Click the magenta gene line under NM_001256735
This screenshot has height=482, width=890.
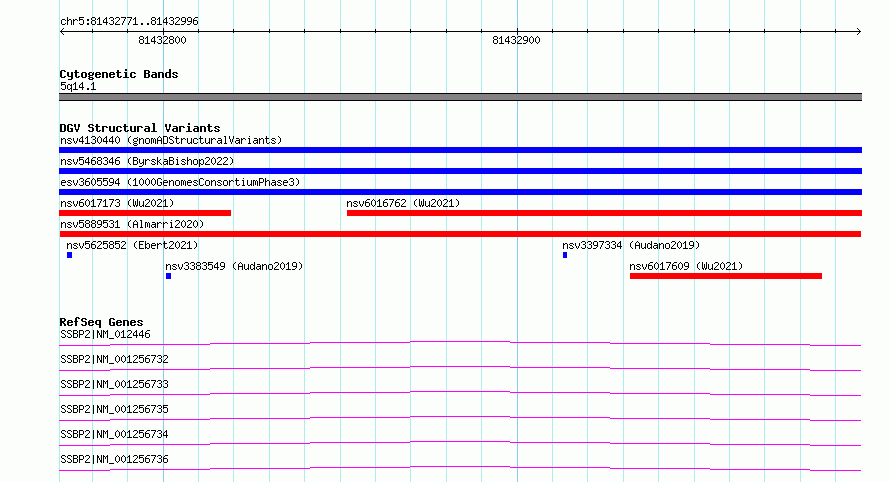pyautogui.click(x=460, y=418)
